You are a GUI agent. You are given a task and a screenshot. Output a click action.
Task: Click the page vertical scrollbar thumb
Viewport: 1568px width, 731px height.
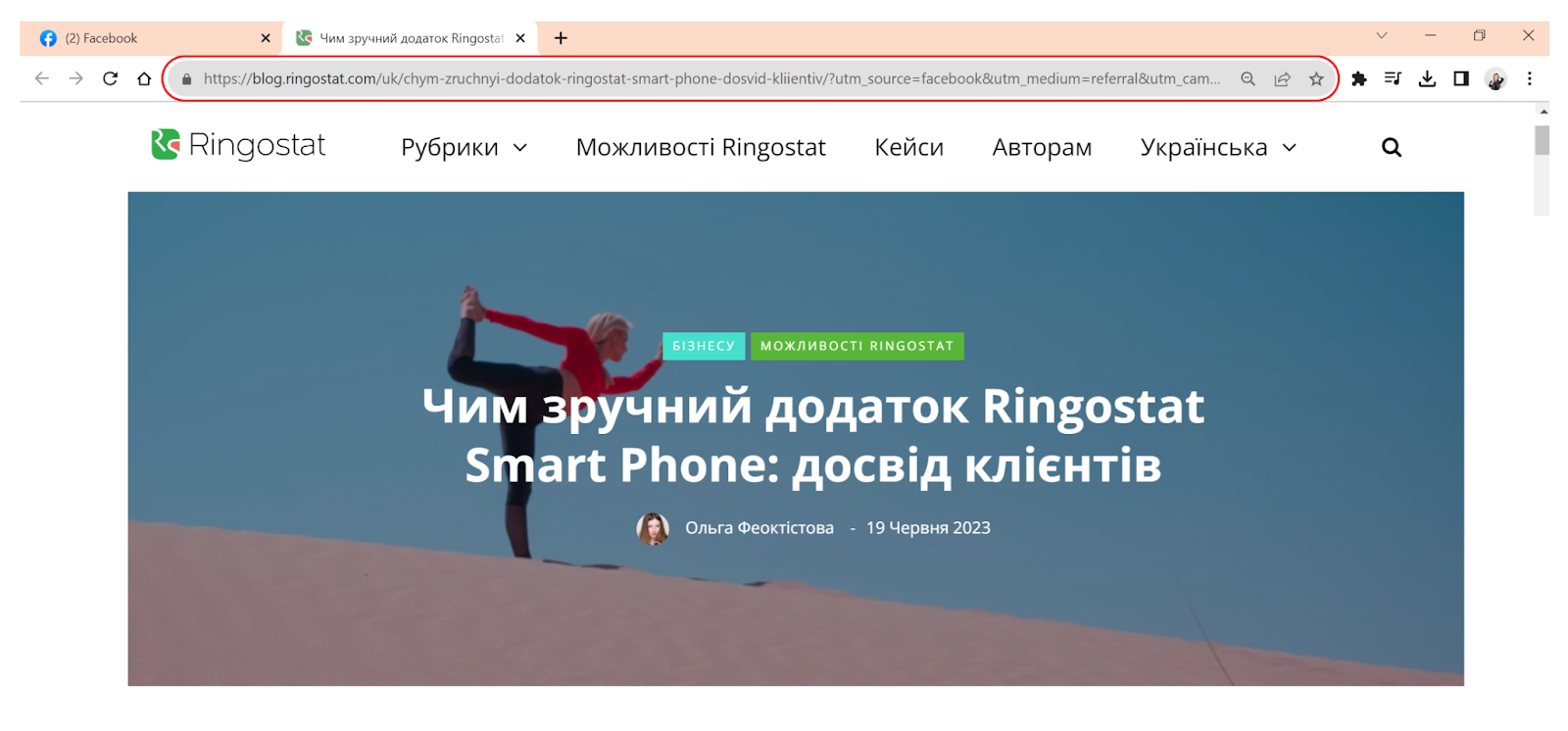[1542, 140]
